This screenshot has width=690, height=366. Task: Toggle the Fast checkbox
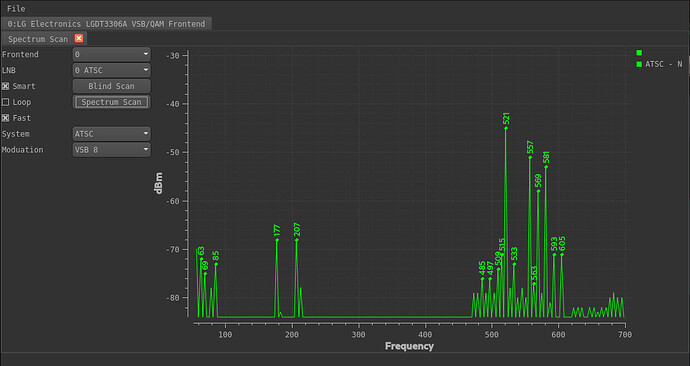coord(5,118)
